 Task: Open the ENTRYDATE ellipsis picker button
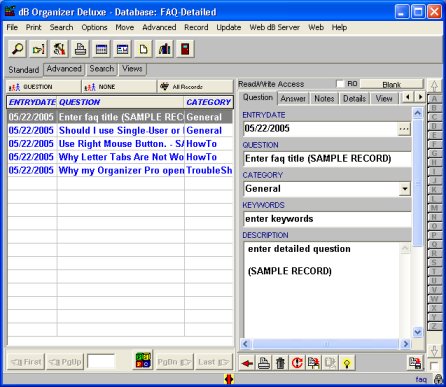[x=404, y=129]
